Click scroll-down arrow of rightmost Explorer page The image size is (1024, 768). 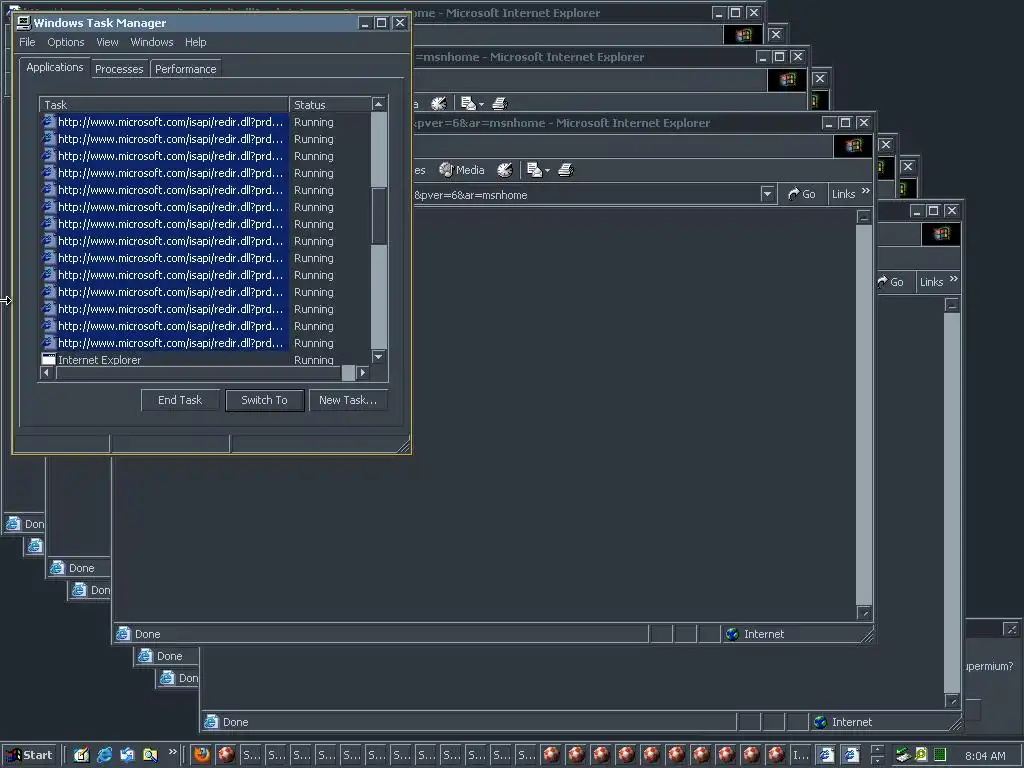[x=952, y=701]
